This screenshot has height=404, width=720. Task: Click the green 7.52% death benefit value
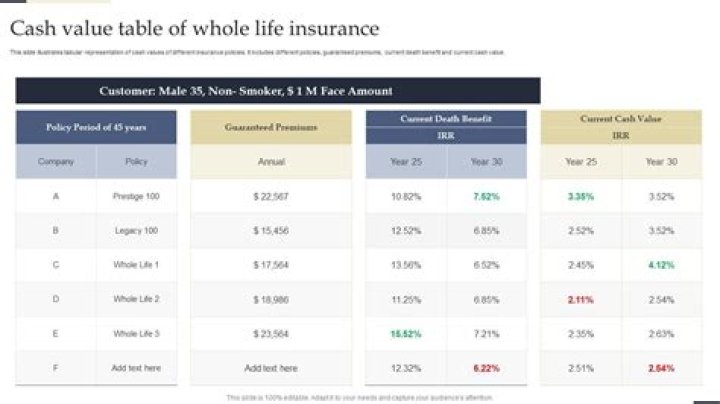(x=486, y=196)
